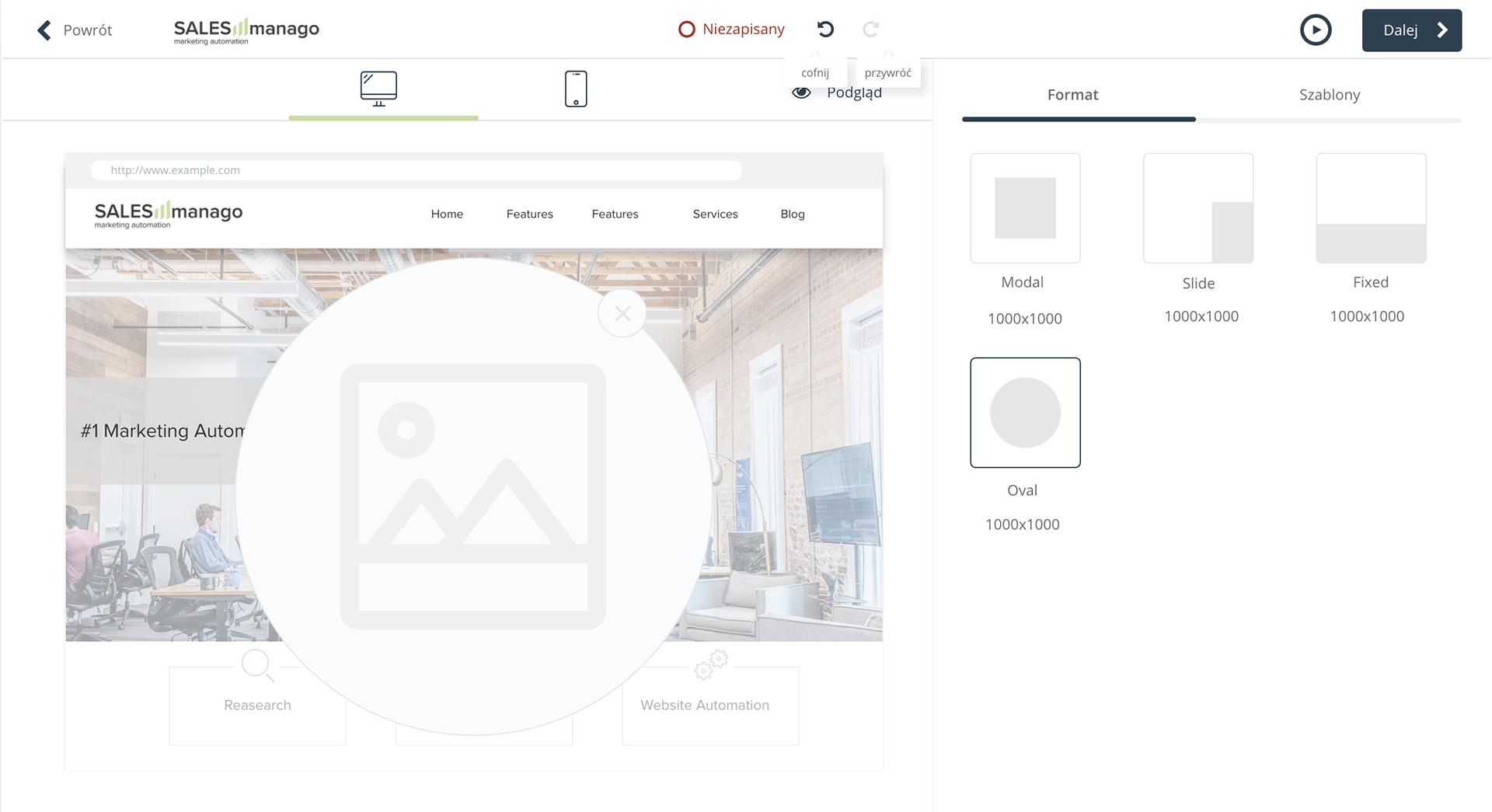Viewport: 1492px width, 812px height.
Task: Open the Szablony tab
Action: pos(1330,95)
